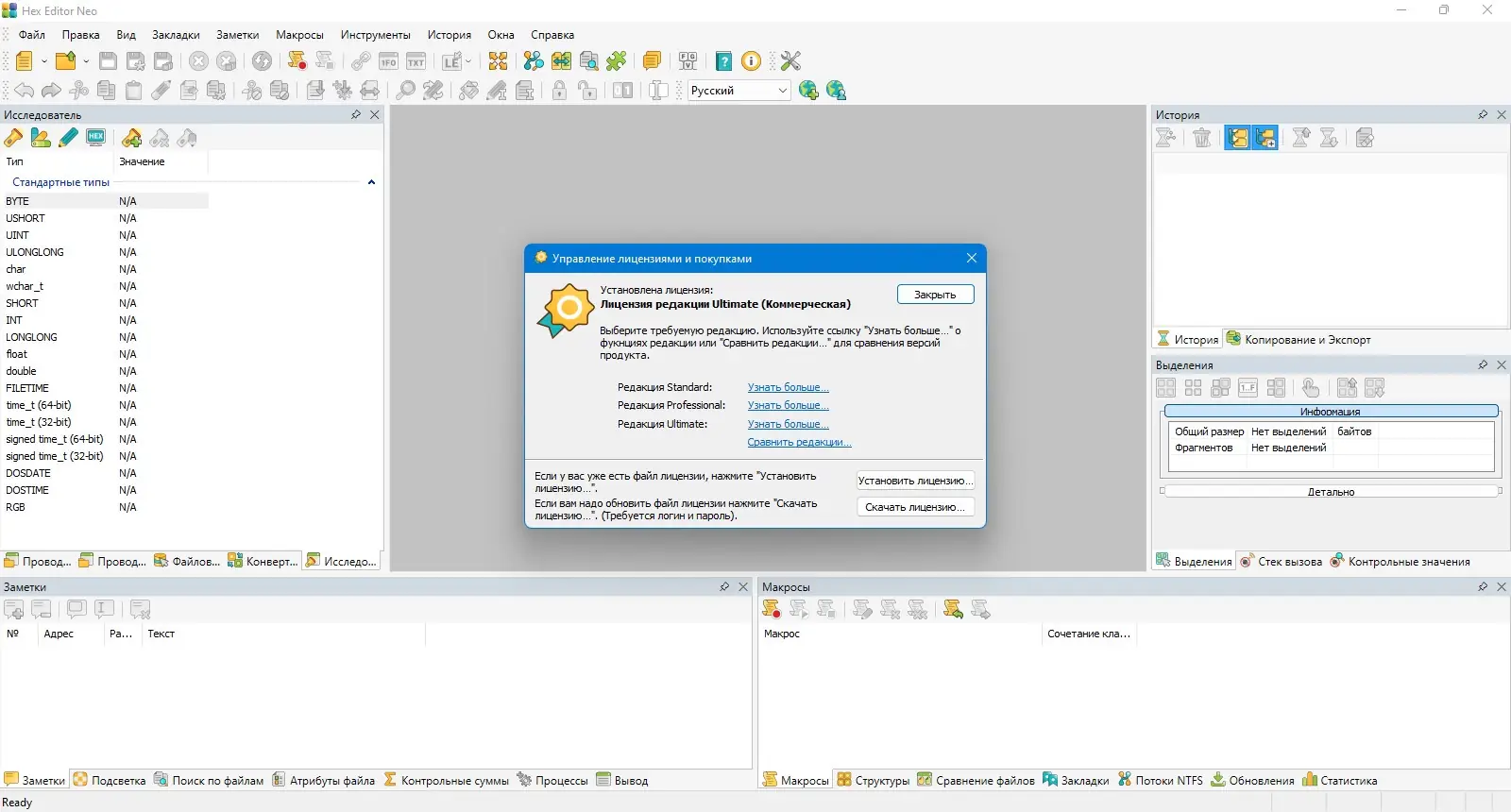Click the orange info circle icon
The width and height of the screenshot is (1511, 812).
pos(752,61)
